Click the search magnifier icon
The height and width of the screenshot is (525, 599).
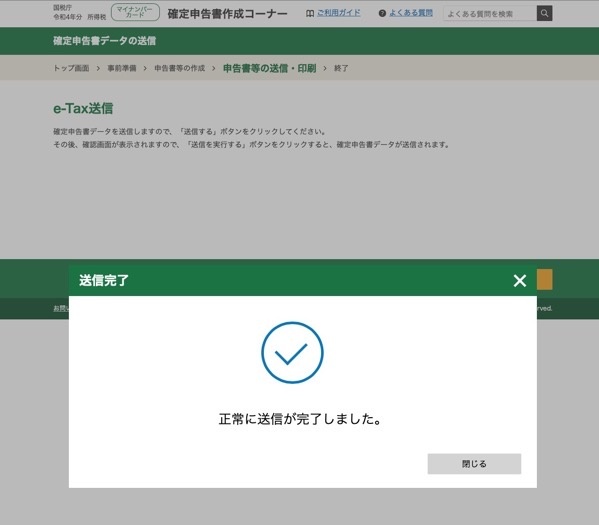(544, 13)
